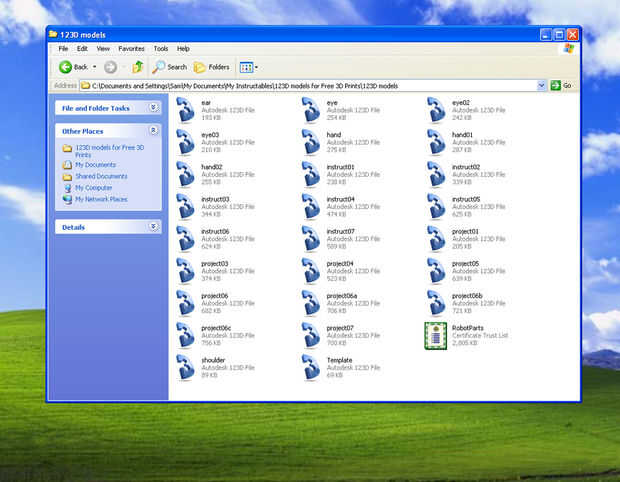Screen dimensions: 620x482
Task: Toggle the Folders pane button
Action: pos(212,67)
